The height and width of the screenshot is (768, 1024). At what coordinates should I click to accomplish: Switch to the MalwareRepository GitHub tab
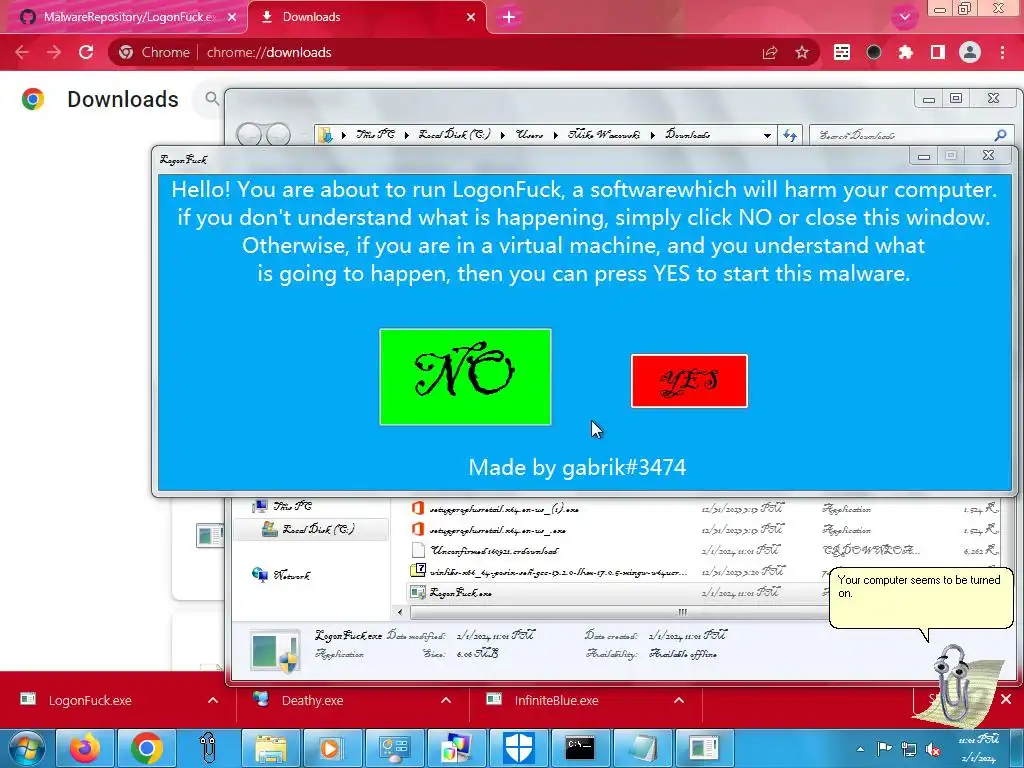coord(127,17)
